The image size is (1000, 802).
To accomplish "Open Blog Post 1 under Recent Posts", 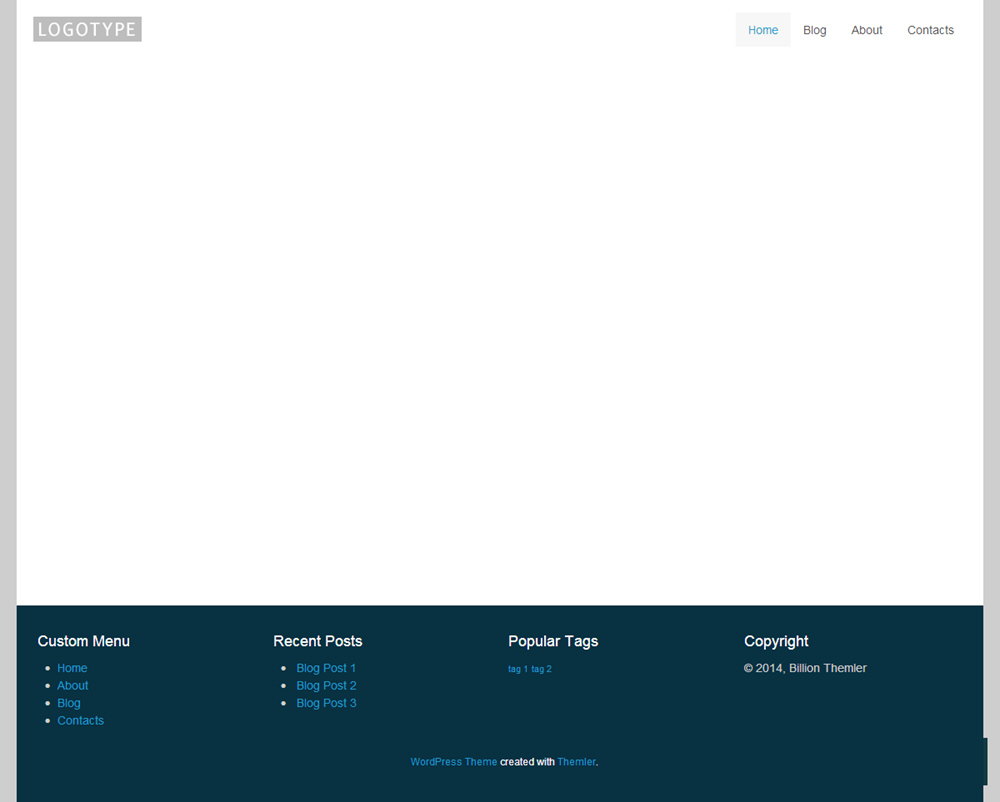I will [x=326, y=668].
